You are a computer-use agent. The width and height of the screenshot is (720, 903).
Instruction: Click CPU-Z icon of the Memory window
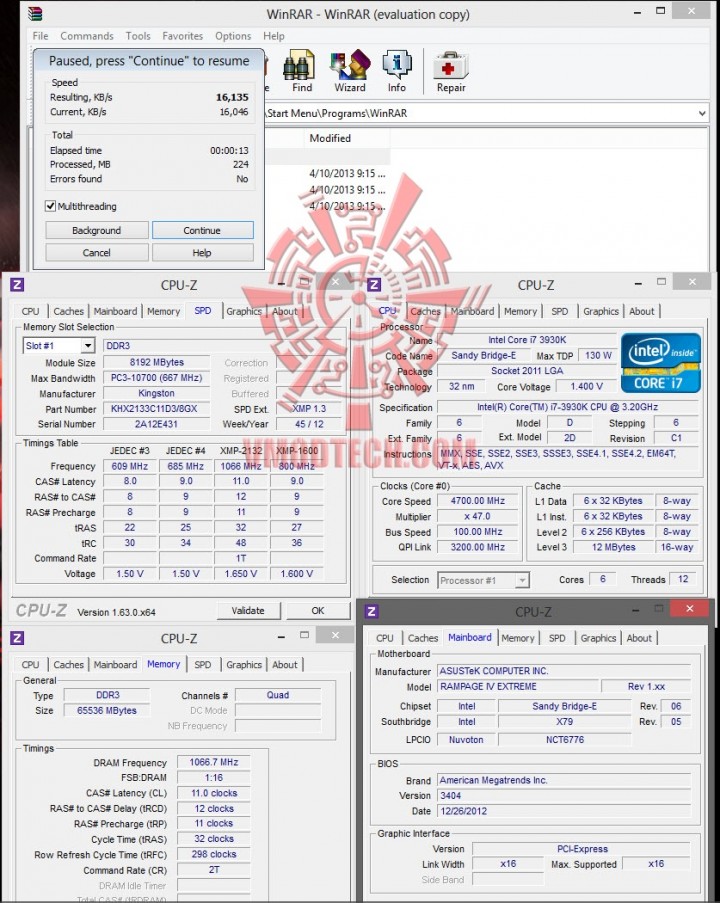coord(17,638)
